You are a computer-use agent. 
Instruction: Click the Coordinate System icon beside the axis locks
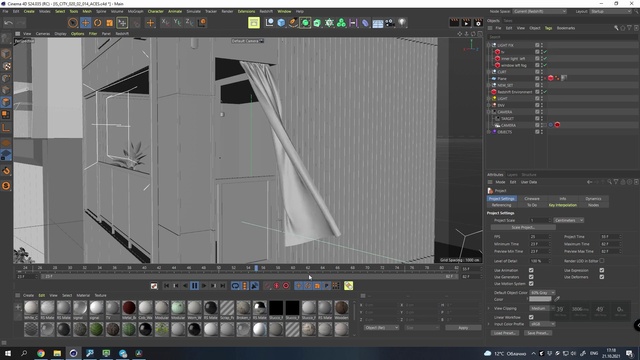click(x=202, y=22)
